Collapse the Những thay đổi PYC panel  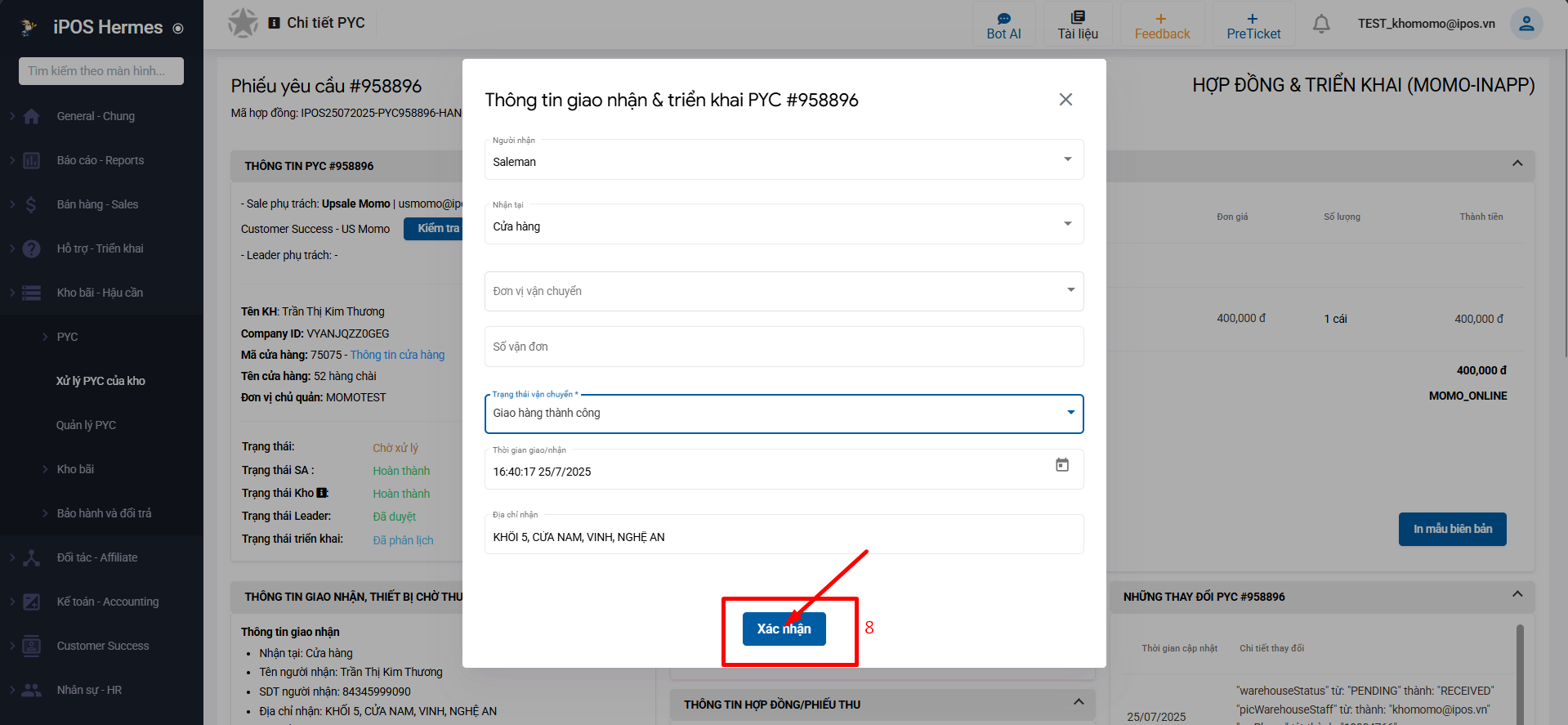[x=1517, y=594]
